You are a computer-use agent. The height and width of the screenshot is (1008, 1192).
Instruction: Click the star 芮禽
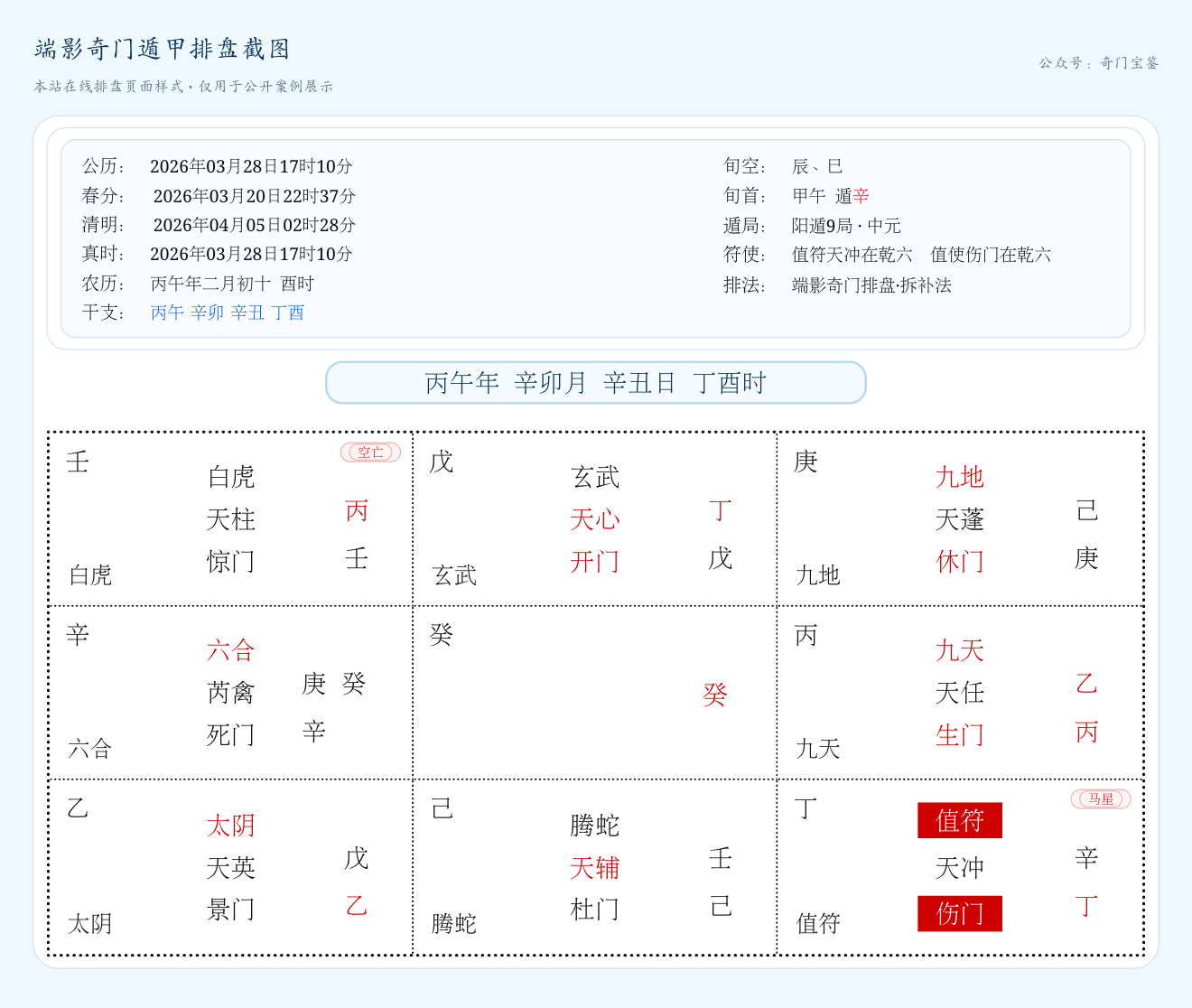231,693
